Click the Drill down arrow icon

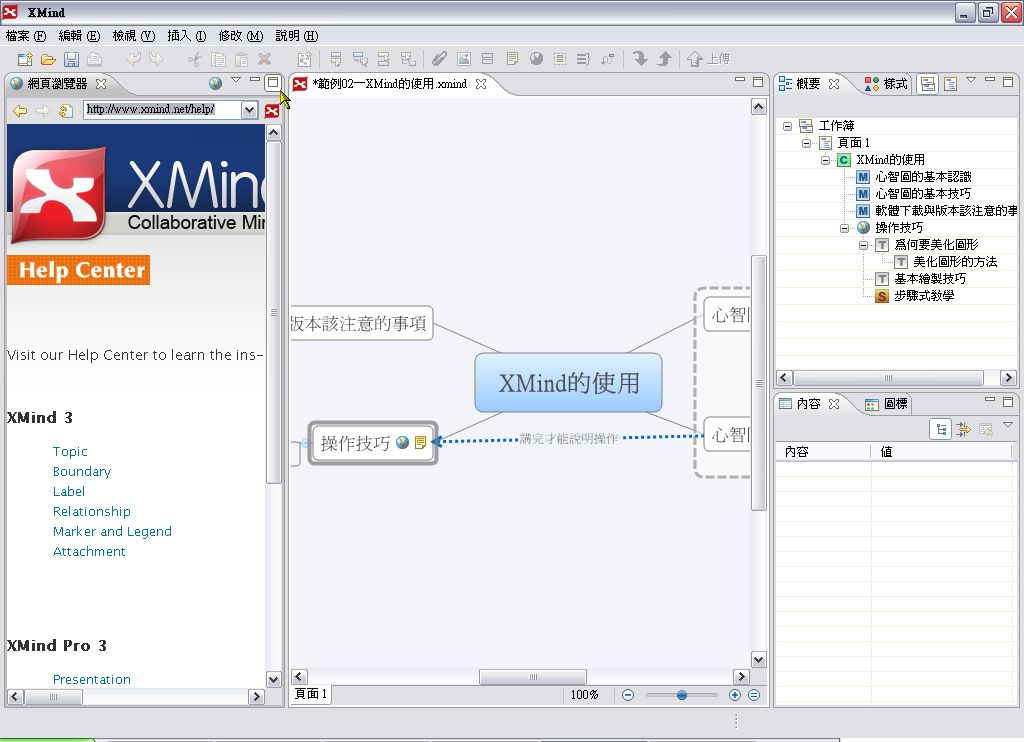click(x=640, y=59)
